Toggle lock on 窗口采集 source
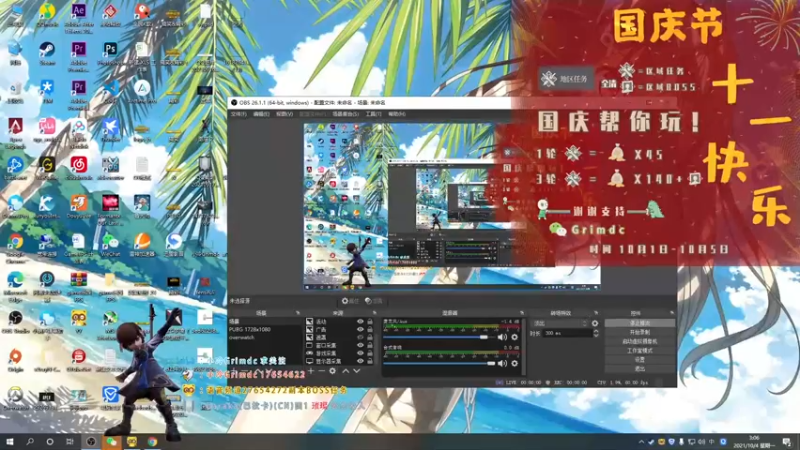Image resolution: width=800 pixels, height=450 pixels. [x=370, y=345]
